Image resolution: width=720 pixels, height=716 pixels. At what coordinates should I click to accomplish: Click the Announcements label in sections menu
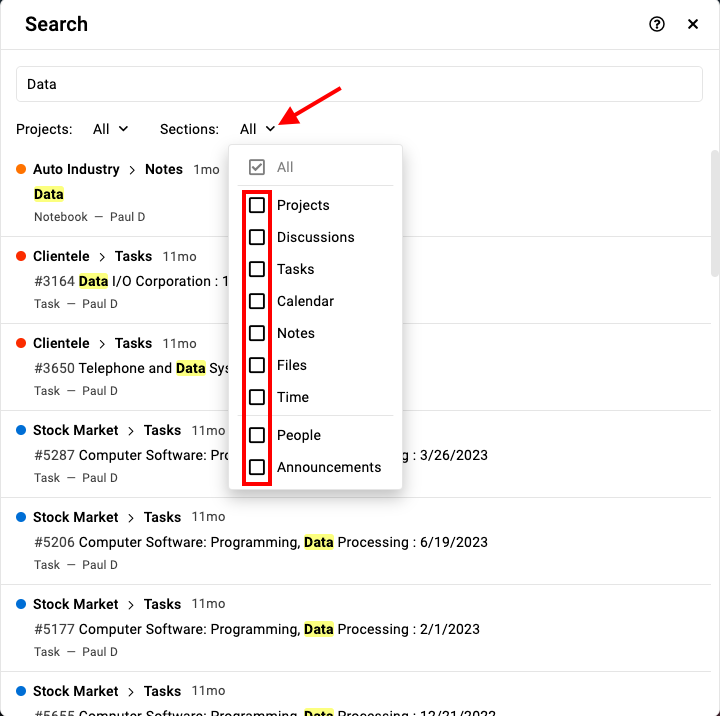pyautogui.click(x=329, y=467)
